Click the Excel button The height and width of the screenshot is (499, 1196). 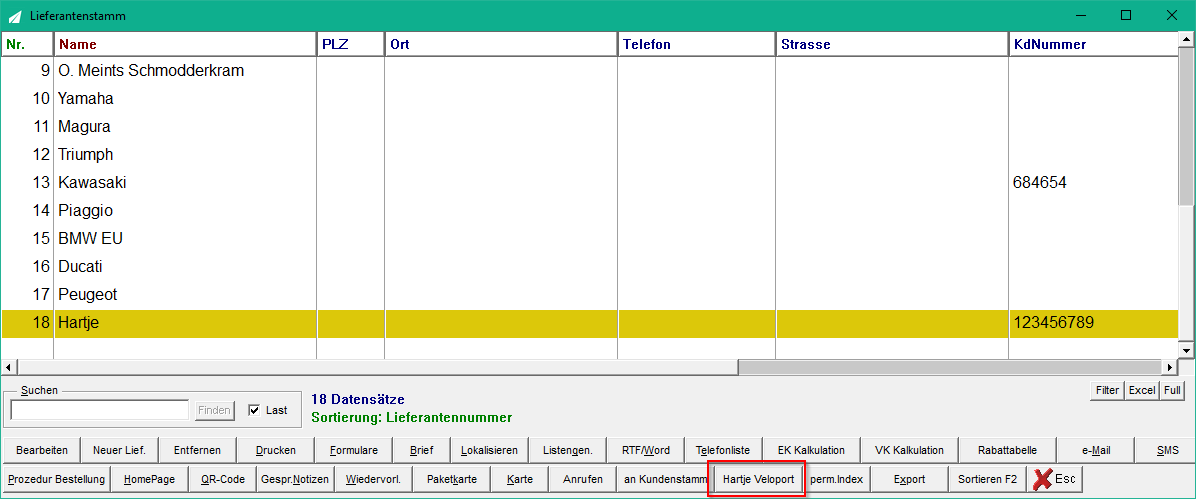pos(1142,390)
